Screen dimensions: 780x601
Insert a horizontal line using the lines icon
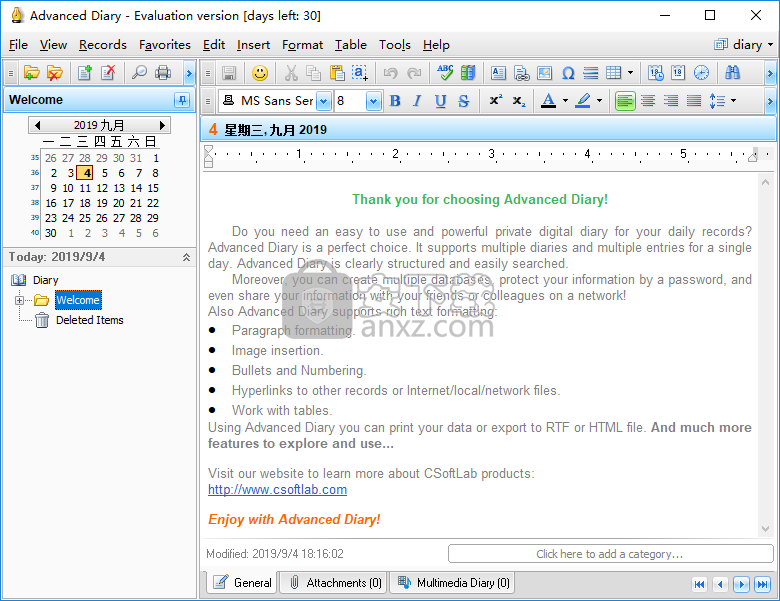590,73
